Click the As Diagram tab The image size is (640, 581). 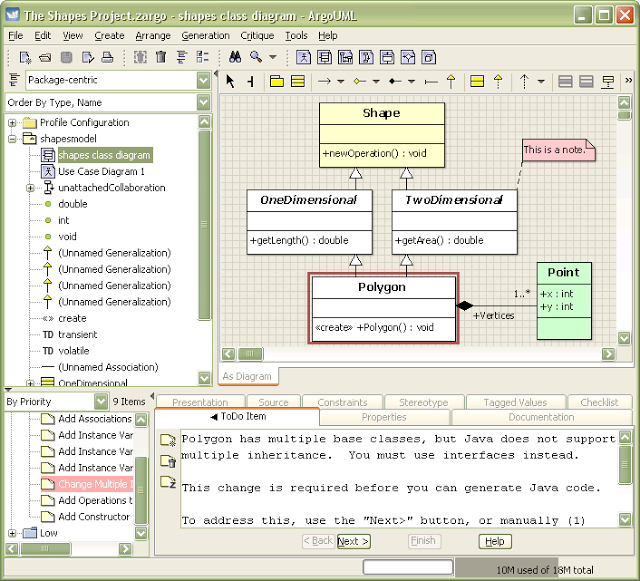247,376
